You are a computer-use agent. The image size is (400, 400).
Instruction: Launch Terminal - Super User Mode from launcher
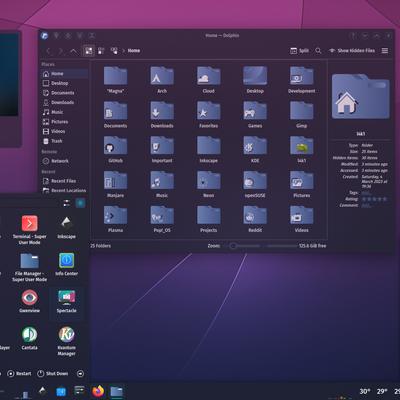[30, 230]
